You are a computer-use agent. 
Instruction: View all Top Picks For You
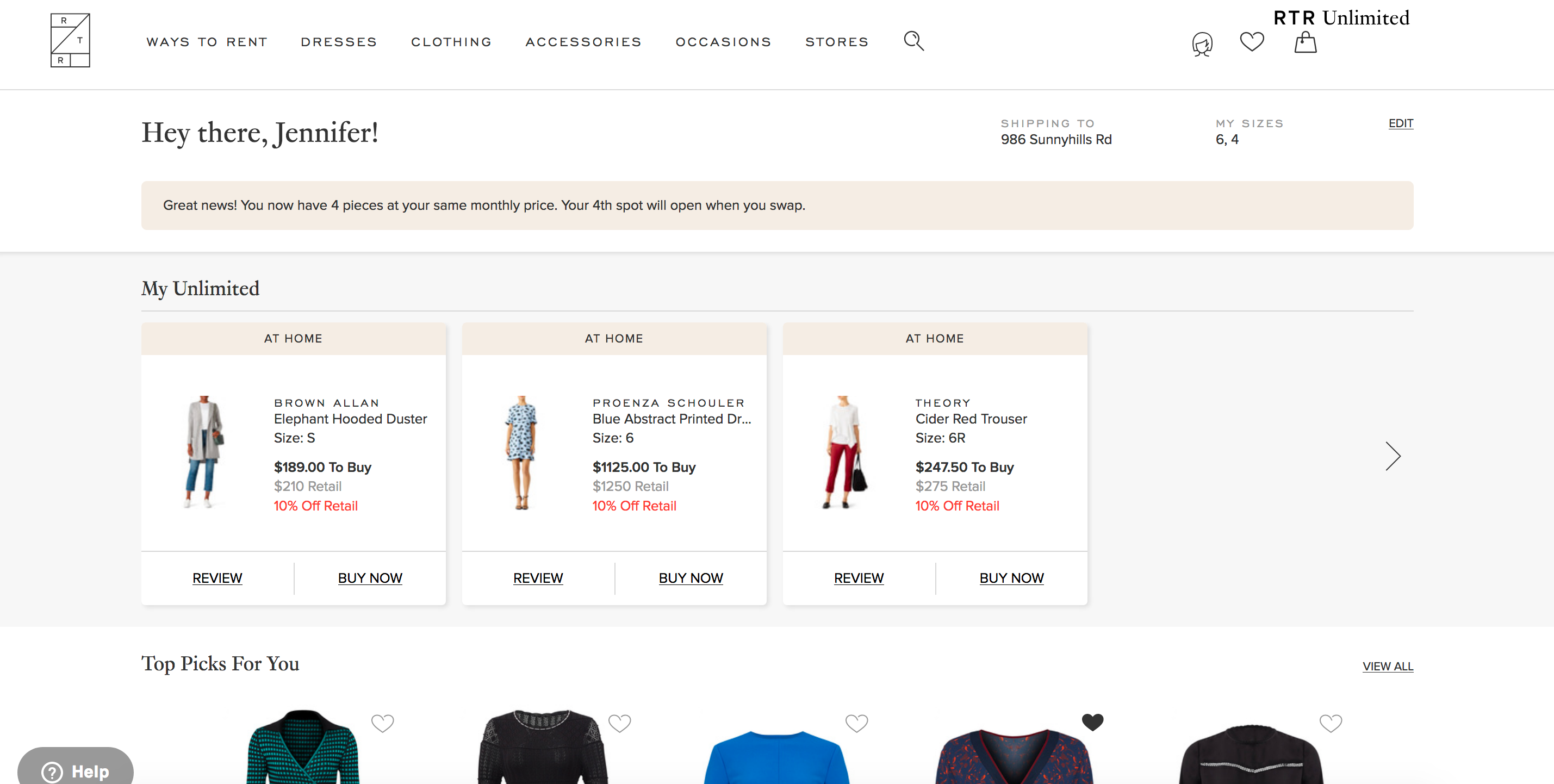coord(1388,667)
